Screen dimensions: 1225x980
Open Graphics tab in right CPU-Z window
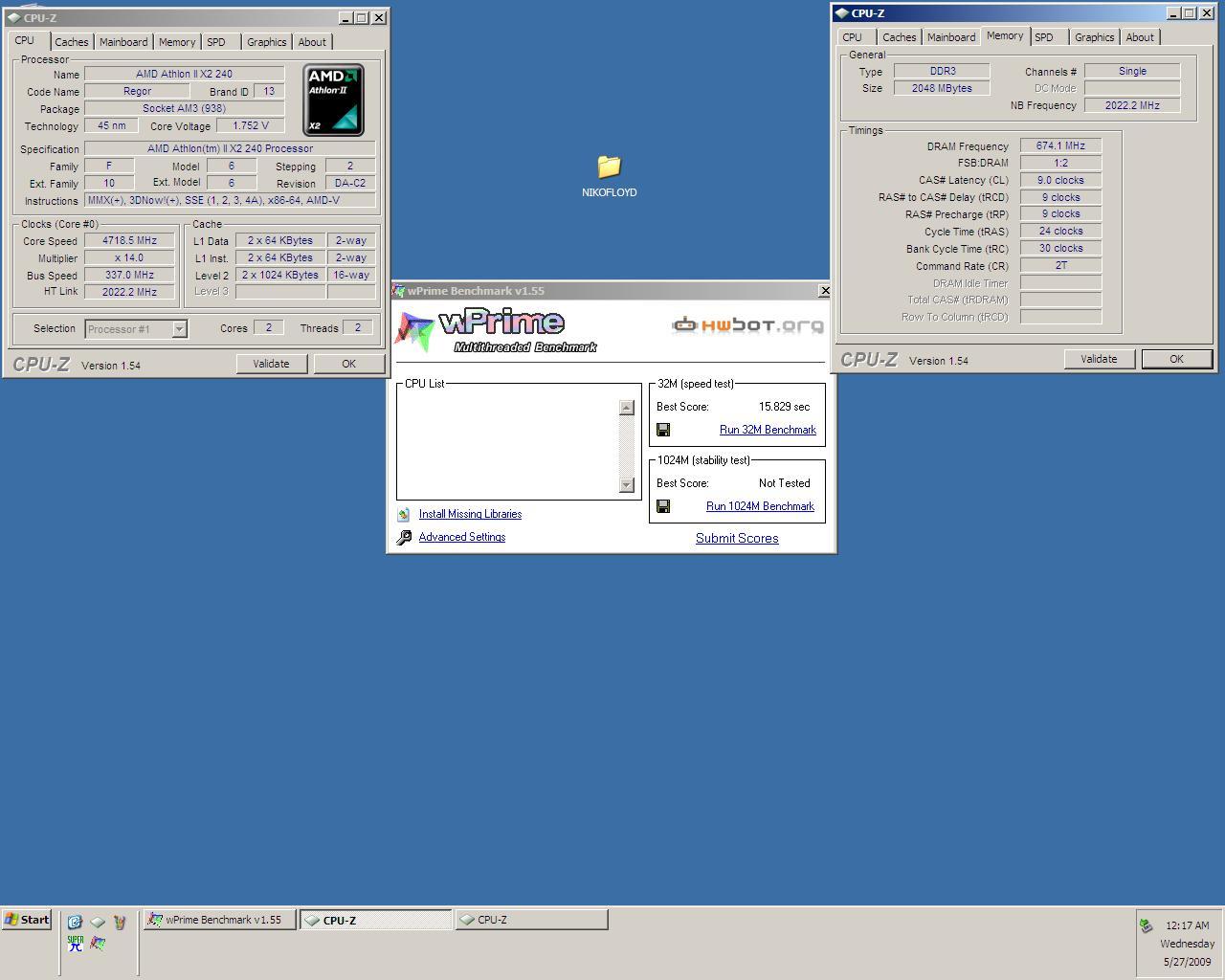pos(1094,37)
